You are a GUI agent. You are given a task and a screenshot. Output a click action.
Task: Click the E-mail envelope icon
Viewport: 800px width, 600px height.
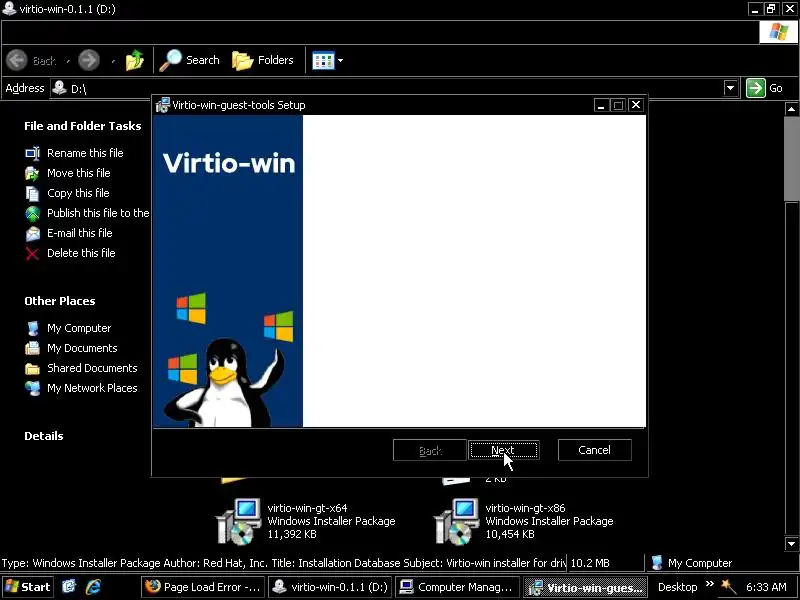click(33, 233)
